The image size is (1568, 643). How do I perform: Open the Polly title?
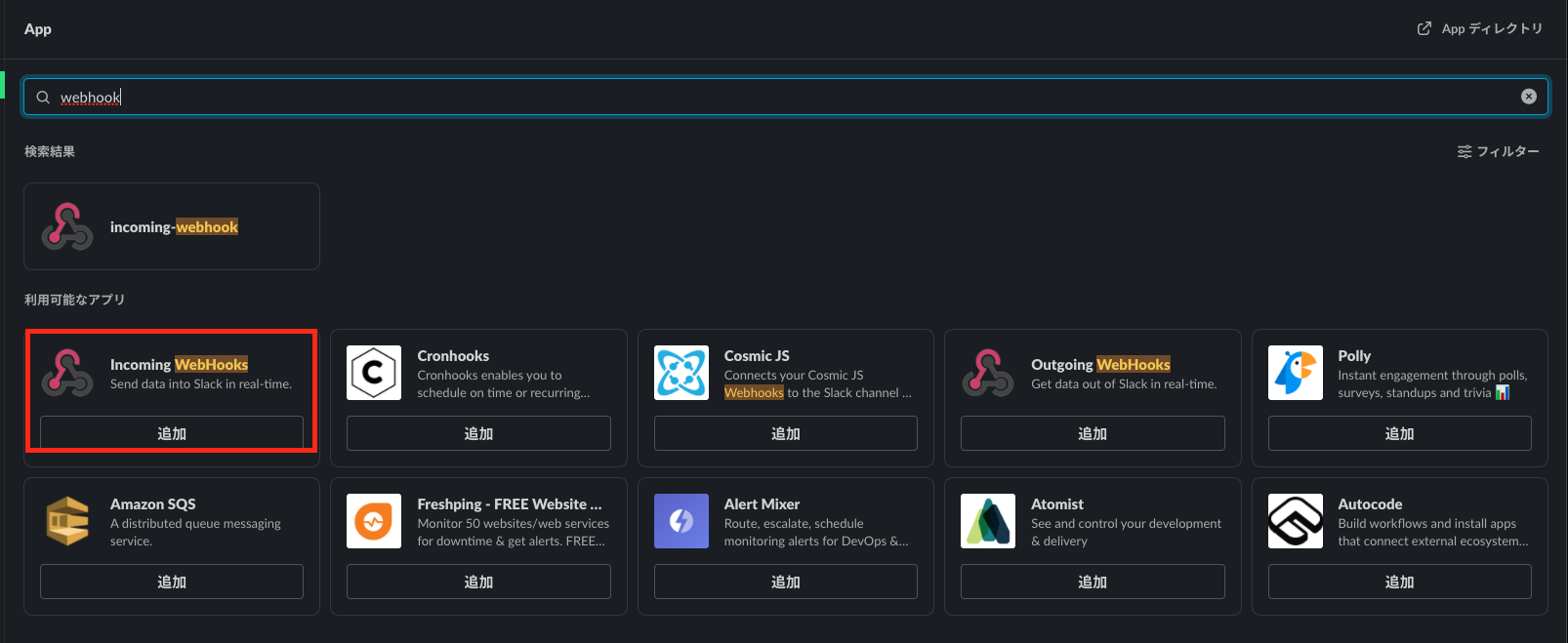(x=1354, y=355)
